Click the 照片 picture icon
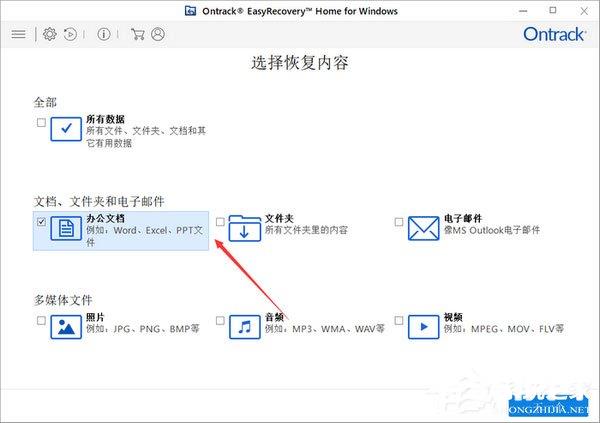Viewport: 600px width, 423px height. click(66, 327)
